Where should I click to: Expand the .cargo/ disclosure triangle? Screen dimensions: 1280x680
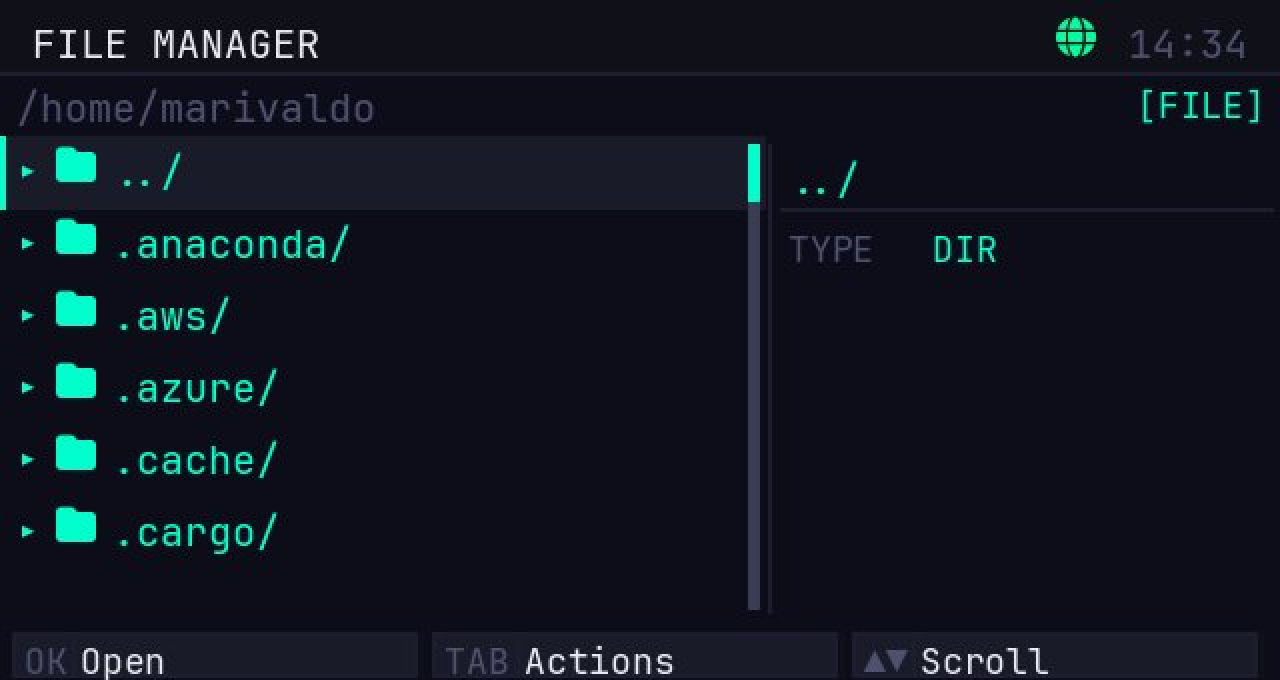click(x=28, y=531)
